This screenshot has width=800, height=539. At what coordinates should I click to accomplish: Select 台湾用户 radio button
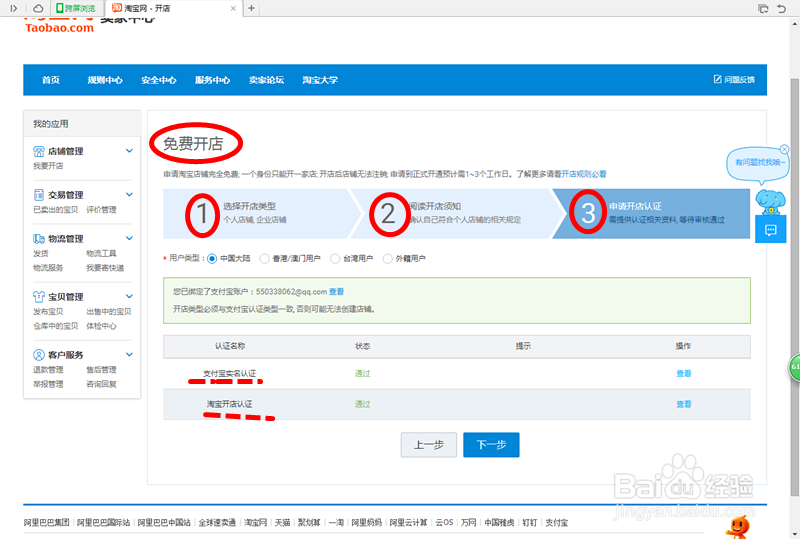(335, 259)
